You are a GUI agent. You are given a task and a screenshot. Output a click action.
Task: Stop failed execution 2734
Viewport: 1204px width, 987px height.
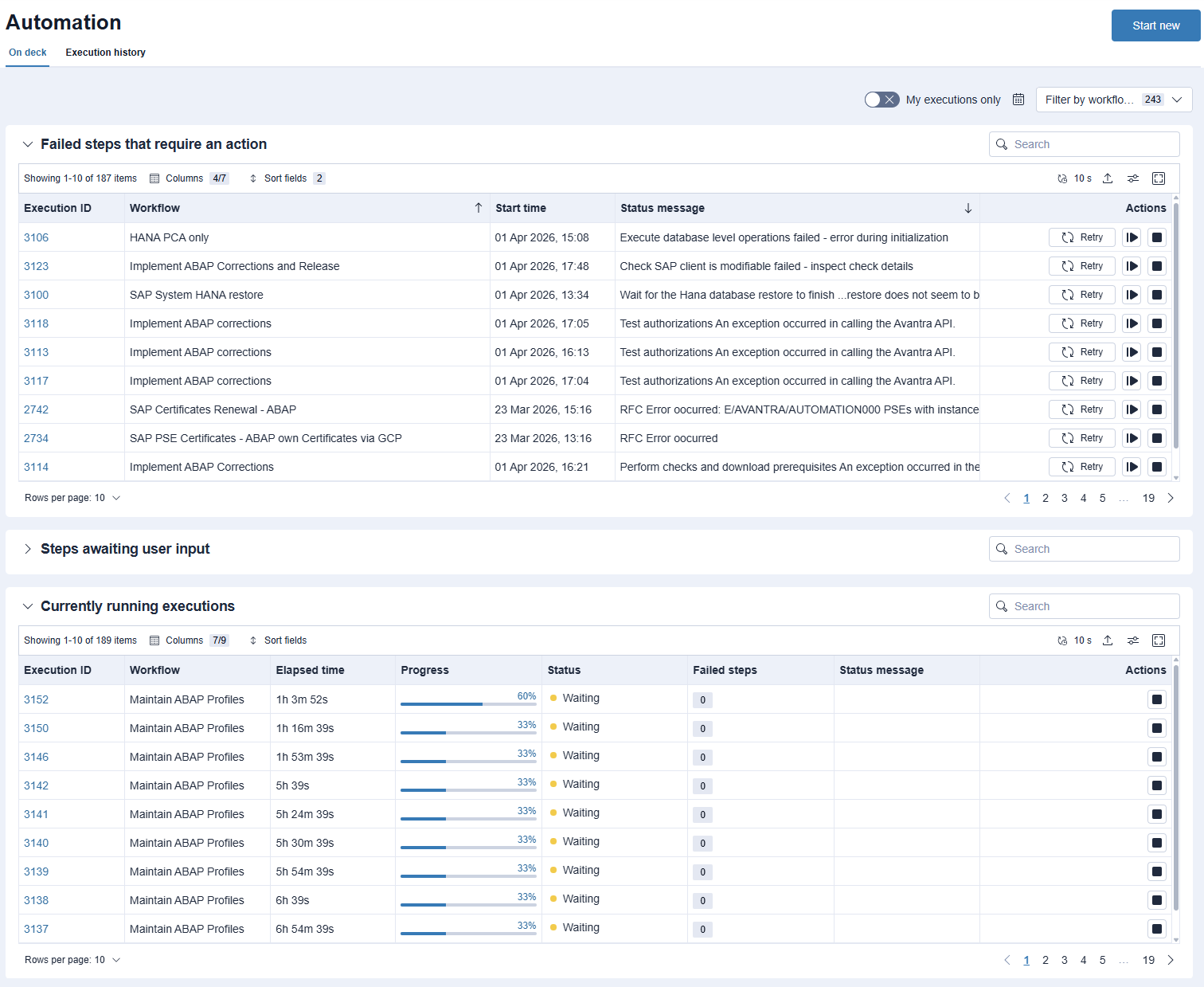(1157, 438)
